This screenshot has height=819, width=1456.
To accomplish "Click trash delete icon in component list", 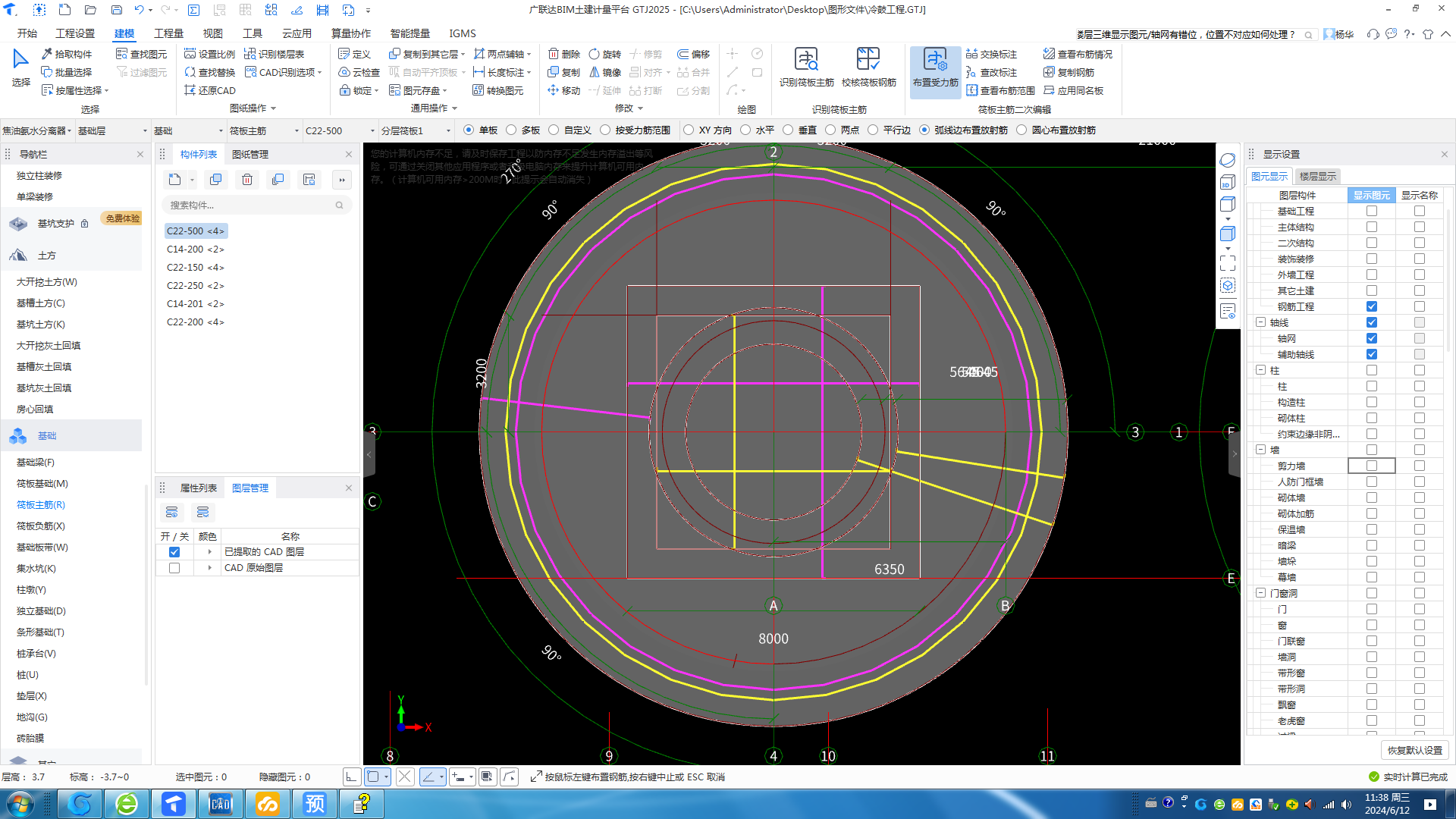I will click(x=247, y=180).
